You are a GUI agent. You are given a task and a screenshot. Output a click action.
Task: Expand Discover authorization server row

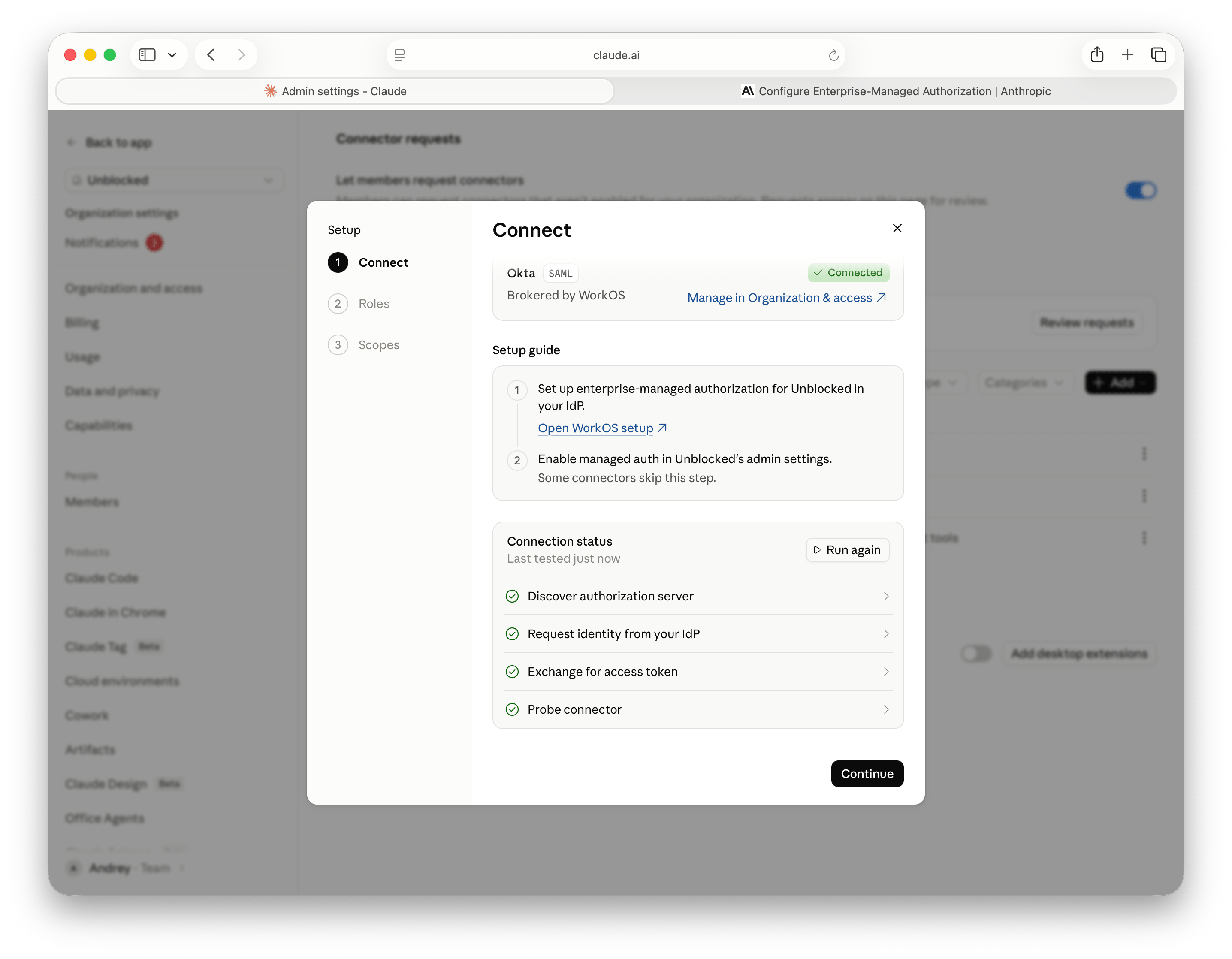698,596
